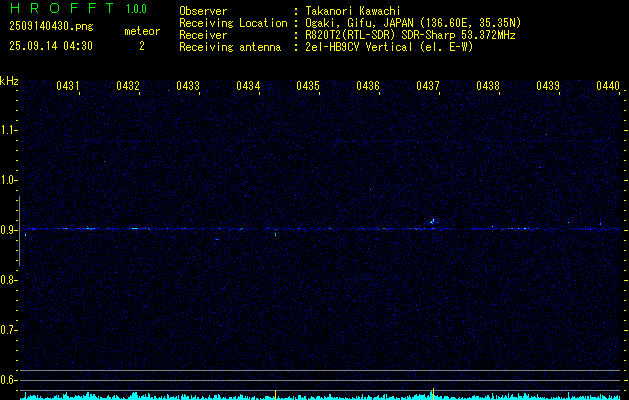Click the meteor echo blip near 0437

pyautogui.click(x=432, y=222)
